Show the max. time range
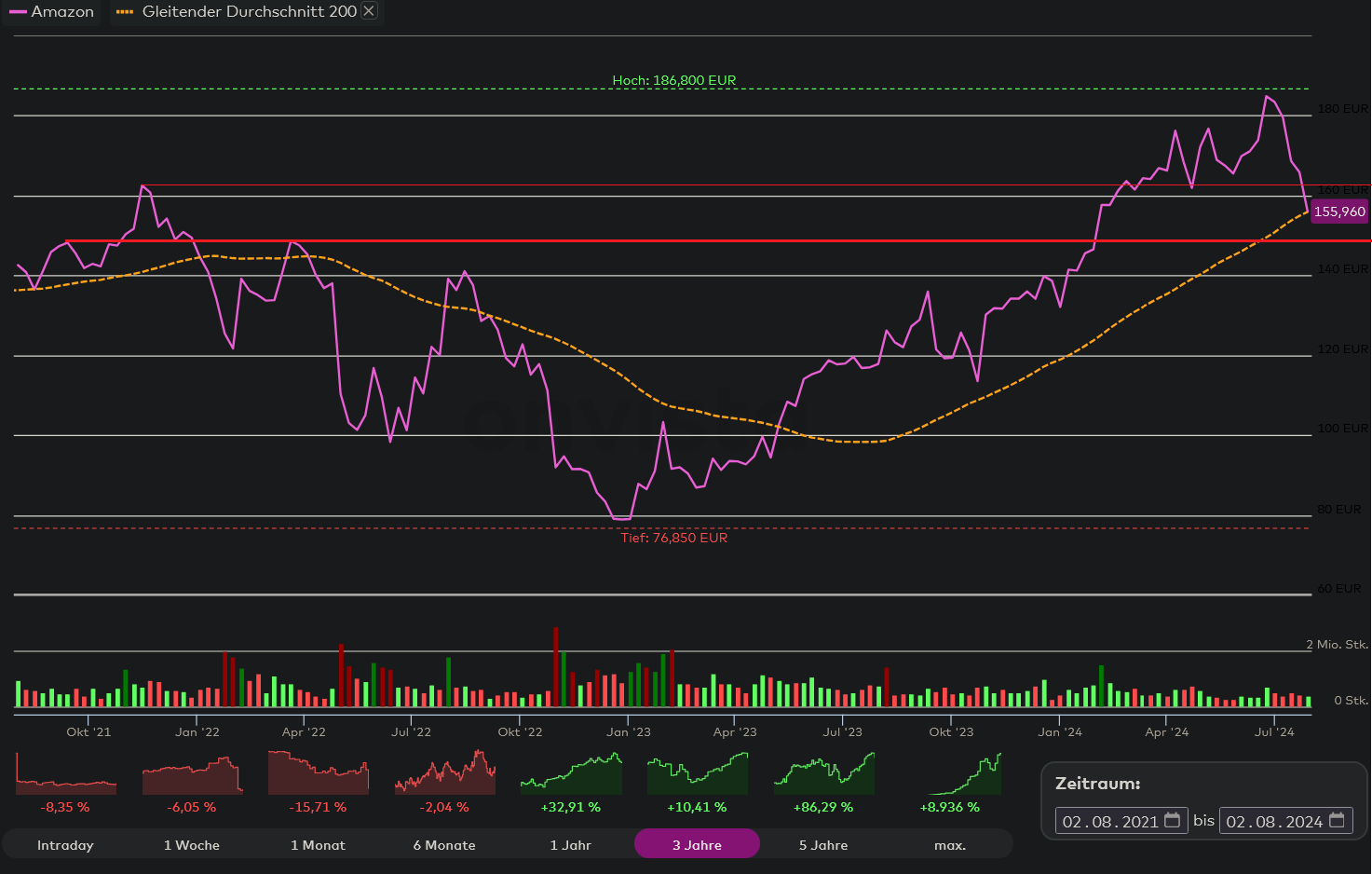This screenshot has height=874, width=1372. pyautogui.click(x=949, y=845)
